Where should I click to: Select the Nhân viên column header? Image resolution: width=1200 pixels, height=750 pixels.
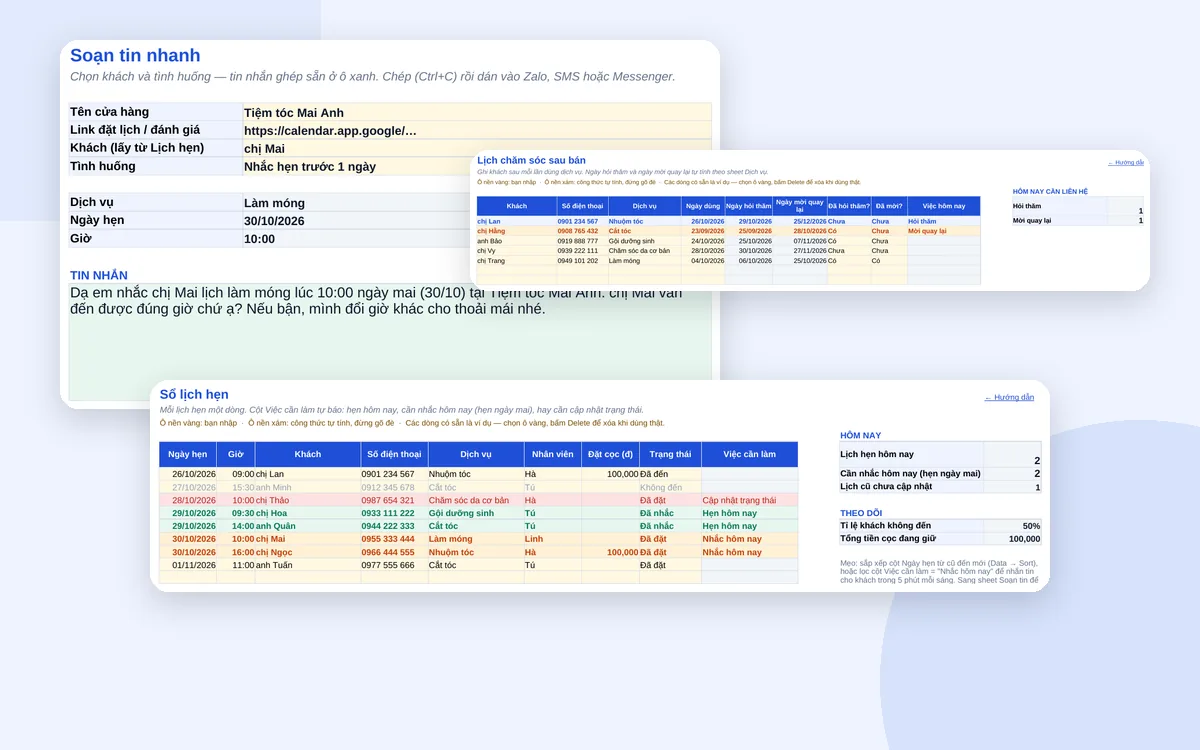pos(553,454)
